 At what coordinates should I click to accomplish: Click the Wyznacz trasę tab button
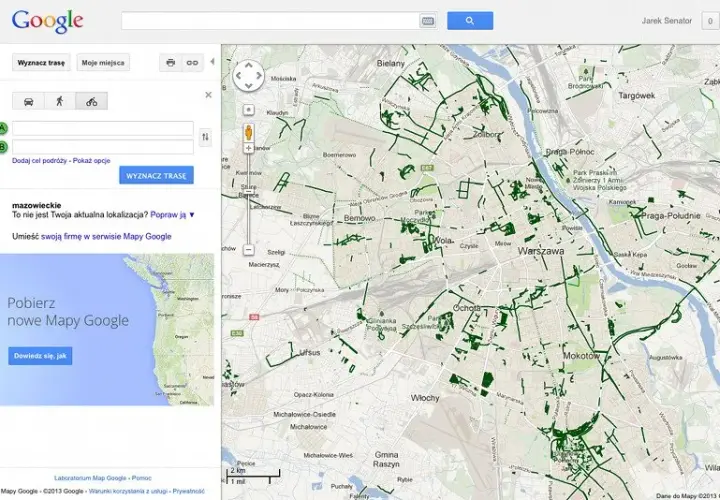[x=41, y=63]
